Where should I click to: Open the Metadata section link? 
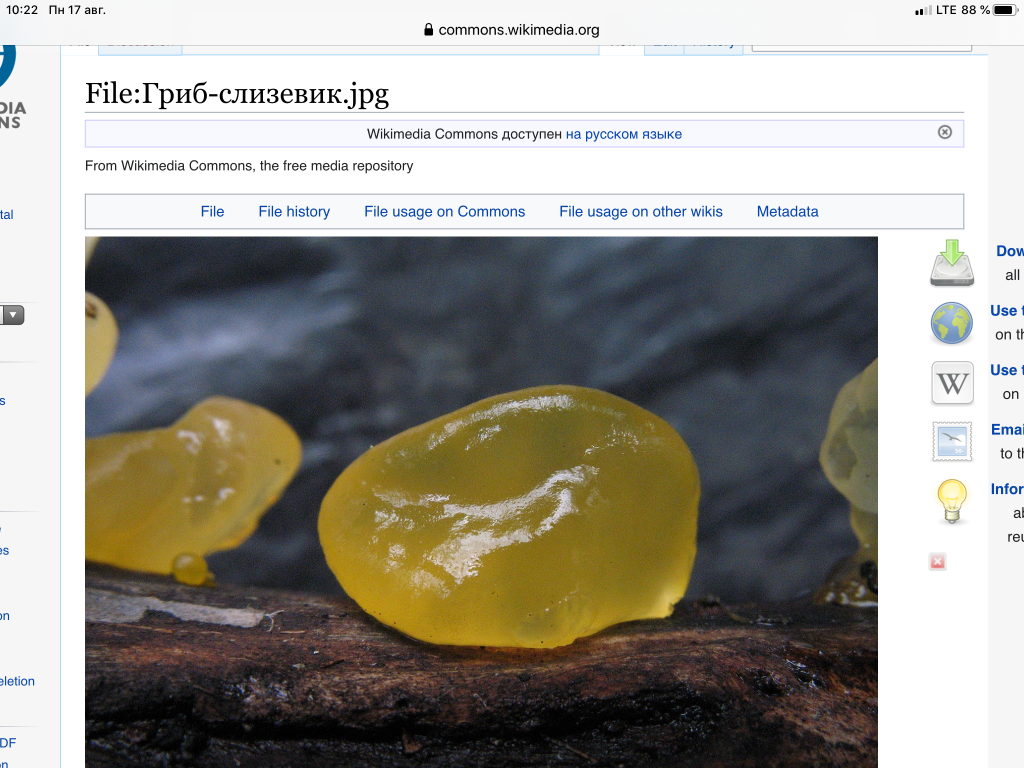[787, 211]
